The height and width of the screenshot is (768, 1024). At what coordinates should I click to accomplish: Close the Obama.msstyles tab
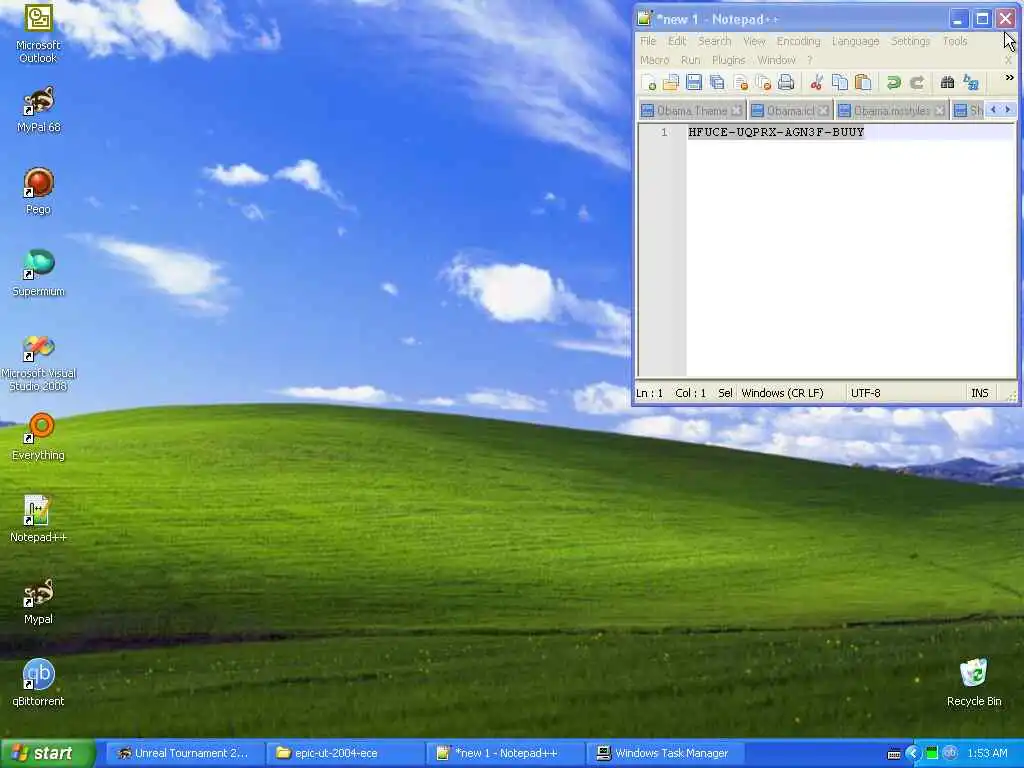click(939, 110)
